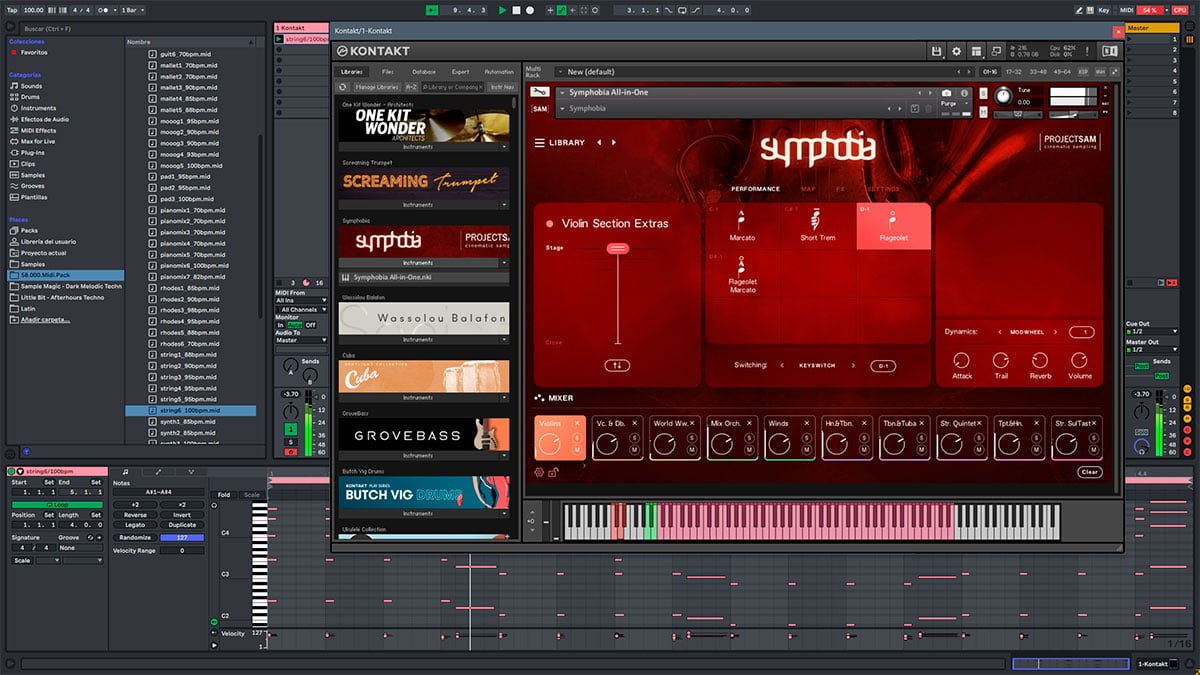Open Kontakt Expert tab
Image resolution: width=1200 pixels, height=675 pixels.
[x=460, y=72]
